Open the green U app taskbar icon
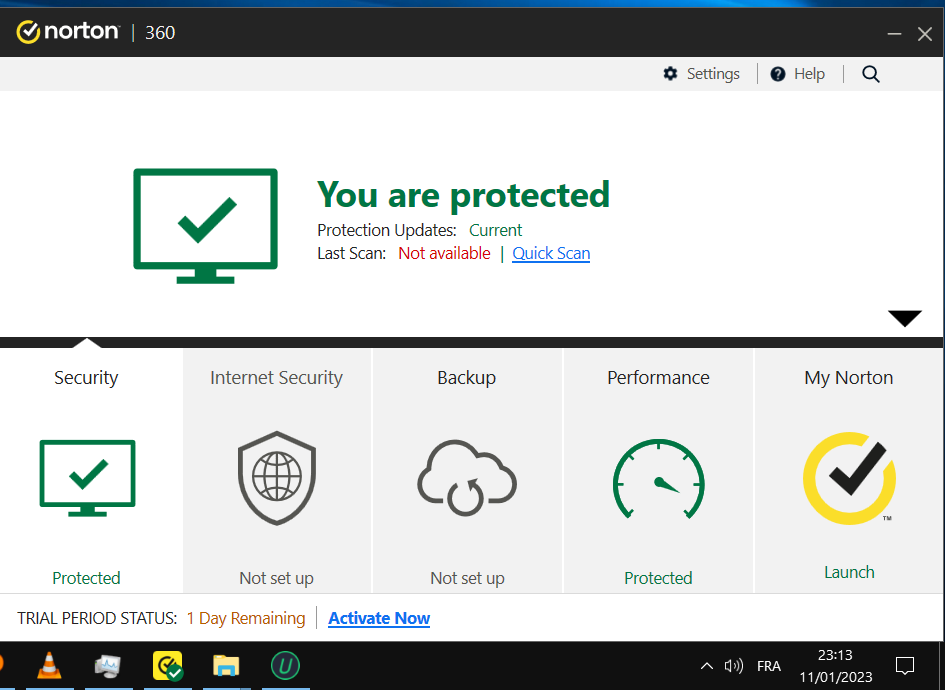The height and width of the screenshot is (690, 945). click(285, 666)
